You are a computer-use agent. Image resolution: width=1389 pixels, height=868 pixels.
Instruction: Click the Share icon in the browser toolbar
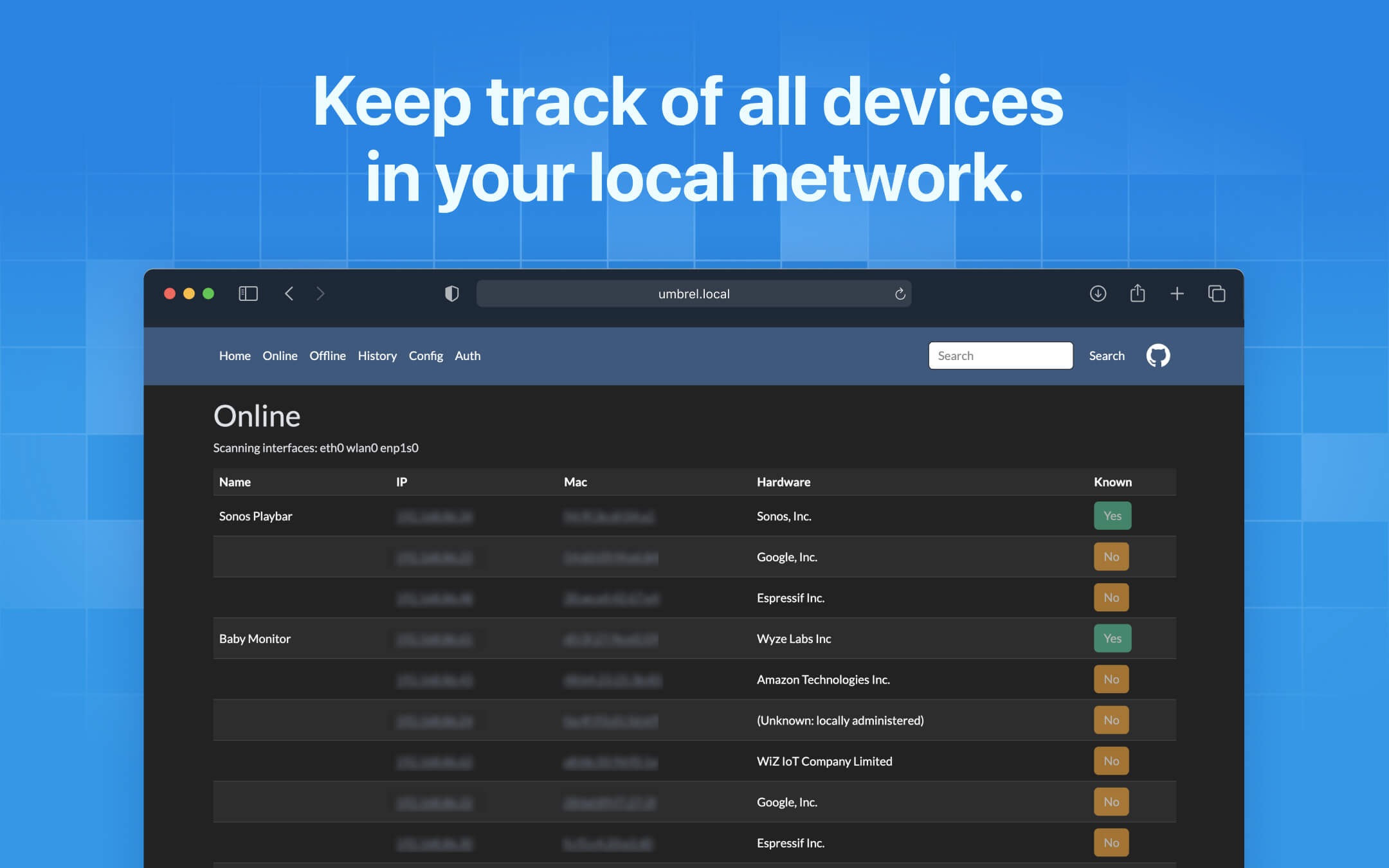(x=1138, y=293)
